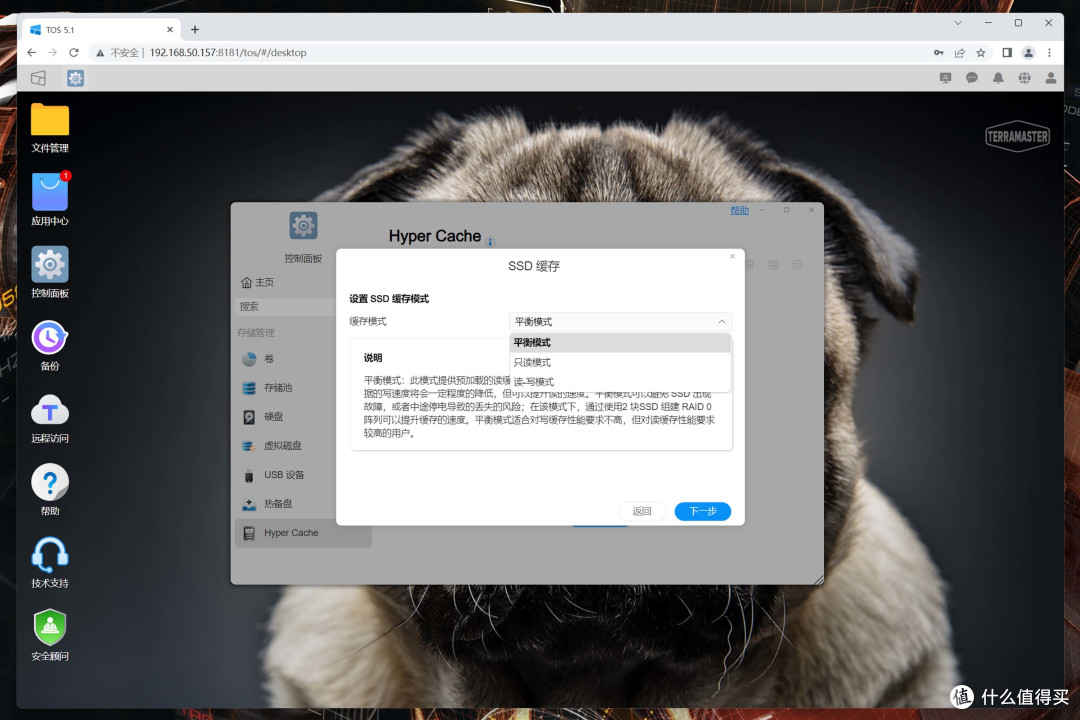Select the control panel gear in TOS taskbar
The image size is (1080, 720).
pyautogui.click(x=75, y=78)
